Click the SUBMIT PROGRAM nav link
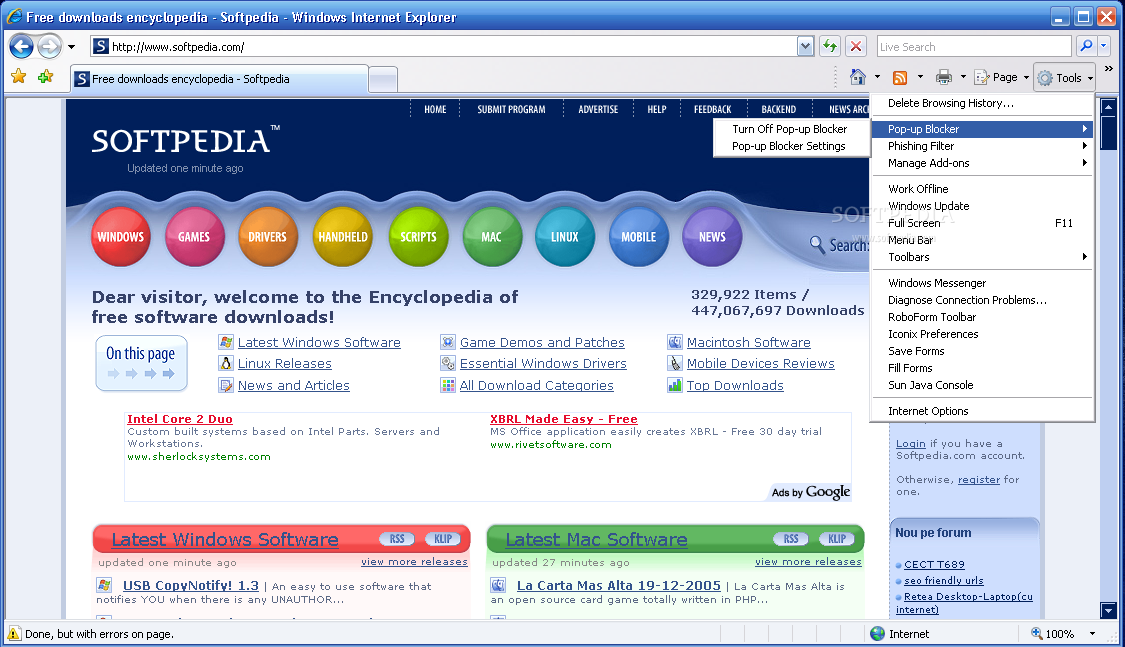The height and width of the screenshot is (647, 1125). [x=512, y=109]
